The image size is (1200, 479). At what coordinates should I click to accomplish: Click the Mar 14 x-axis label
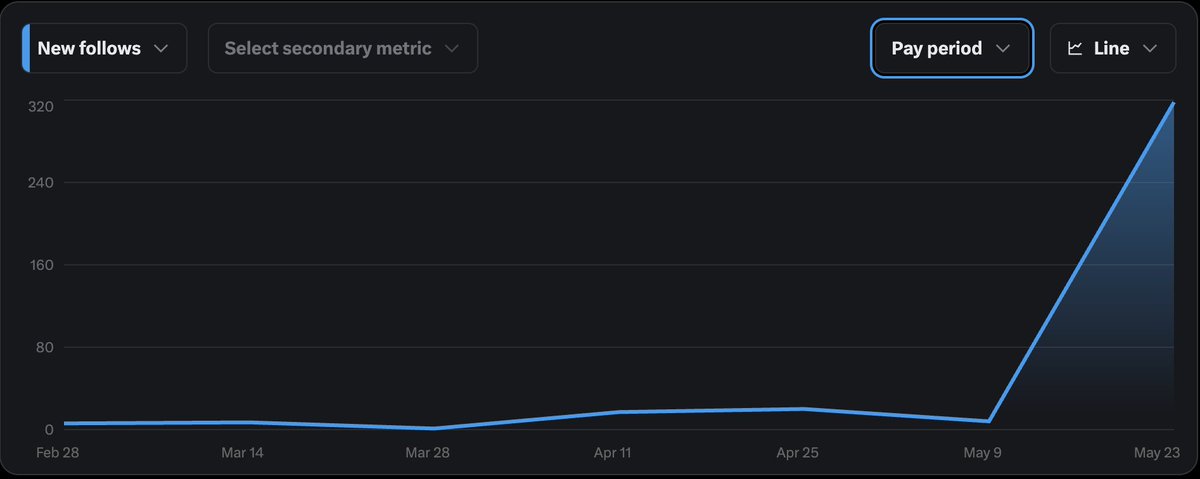pyautogui.click(x=242, y=453)
